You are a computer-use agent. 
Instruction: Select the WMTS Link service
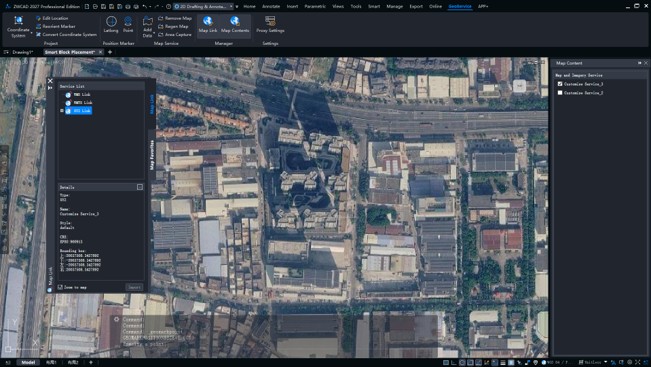click(79, 102)
